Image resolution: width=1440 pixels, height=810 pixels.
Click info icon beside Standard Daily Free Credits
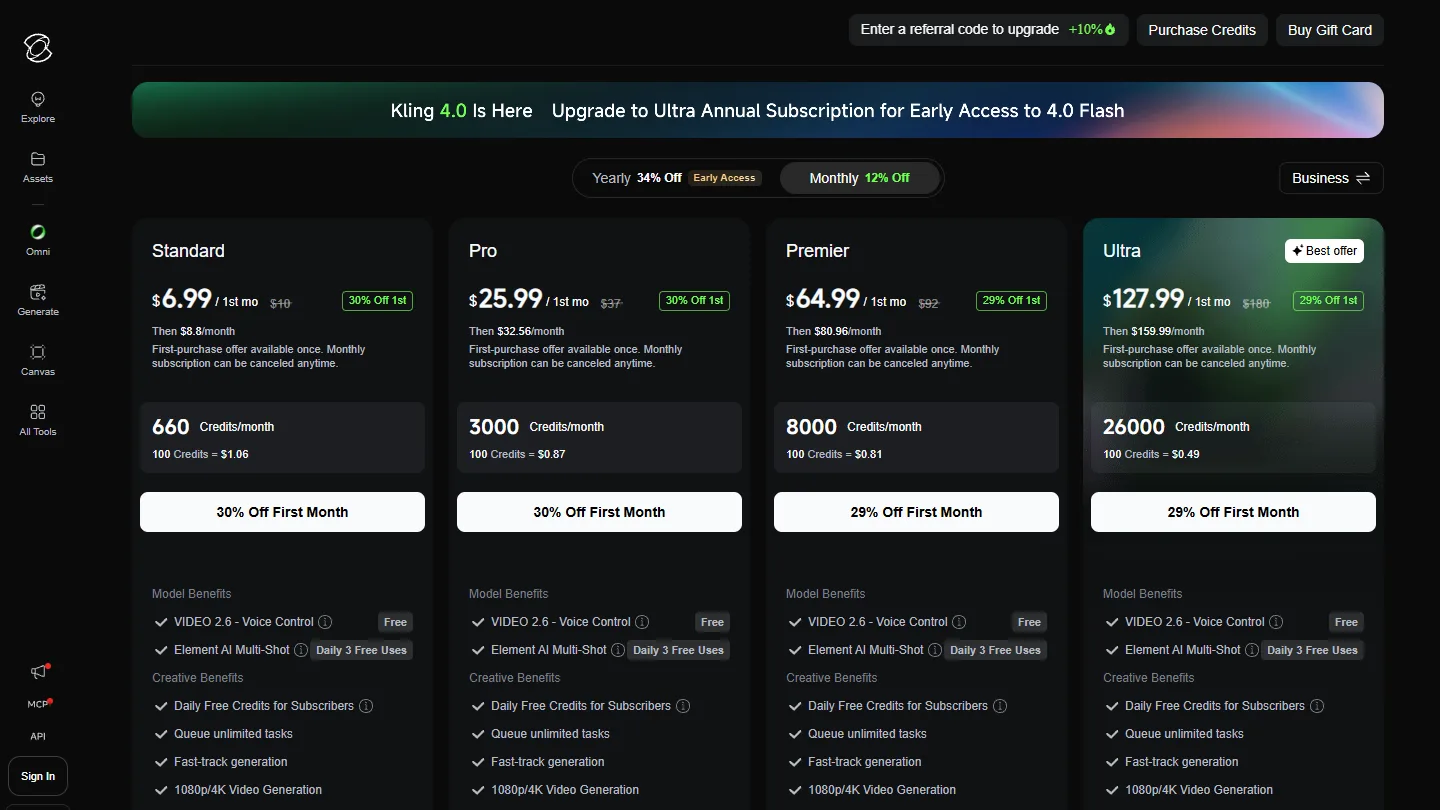coord(366,706)
